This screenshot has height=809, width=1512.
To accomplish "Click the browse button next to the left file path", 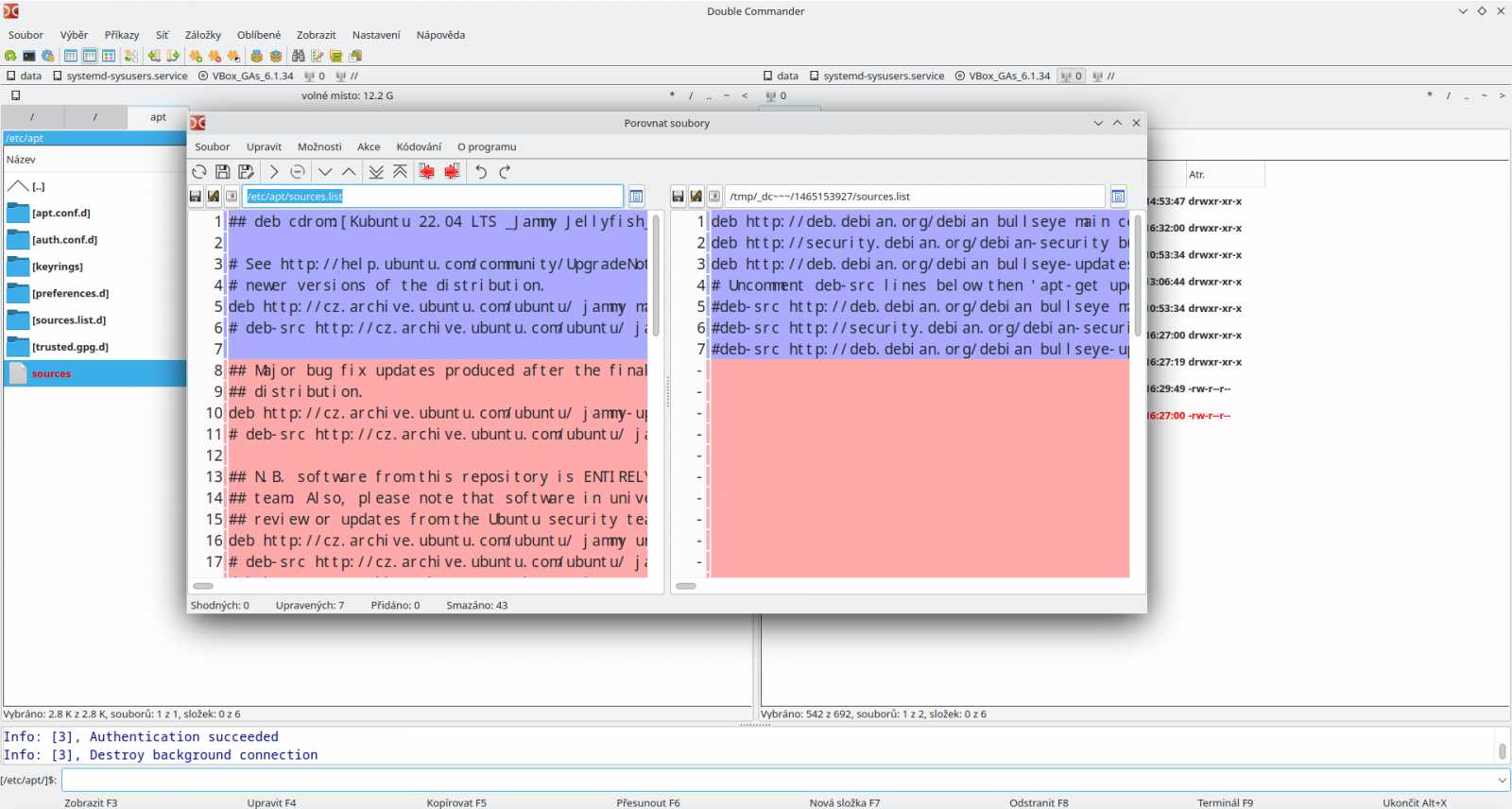I will [636, 197].
